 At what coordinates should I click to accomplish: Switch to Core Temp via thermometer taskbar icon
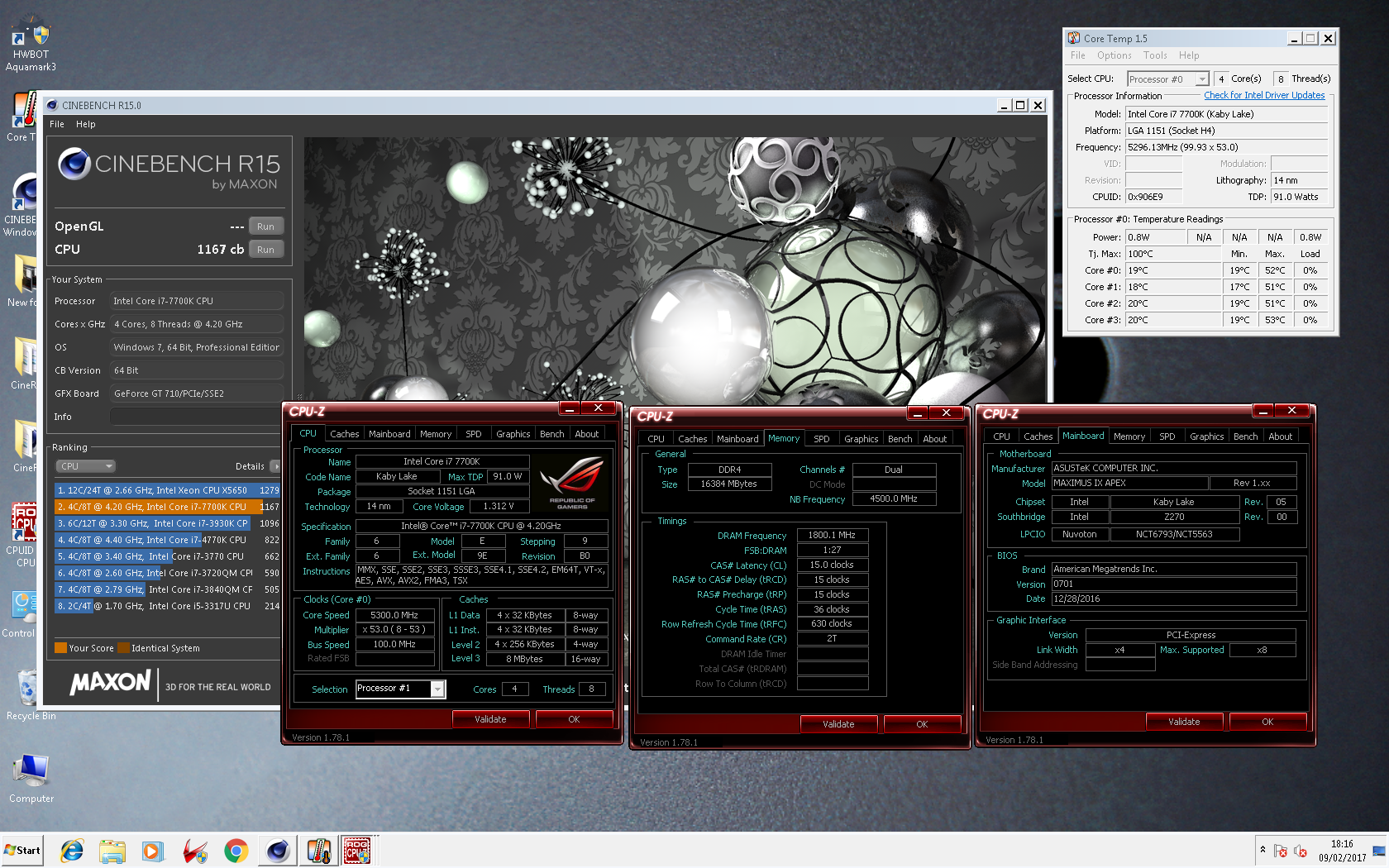(x=318, y=851)
